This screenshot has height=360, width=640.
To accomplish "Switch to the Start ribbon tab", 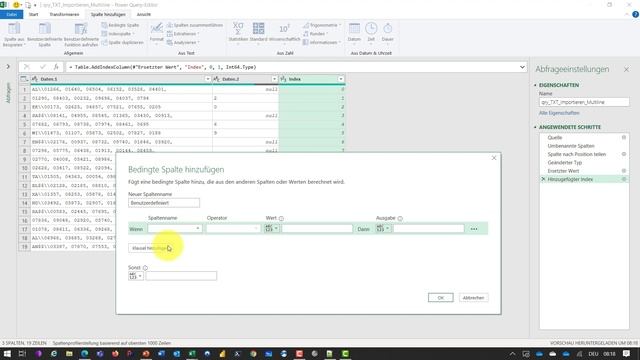I will (x=33, y=14).
